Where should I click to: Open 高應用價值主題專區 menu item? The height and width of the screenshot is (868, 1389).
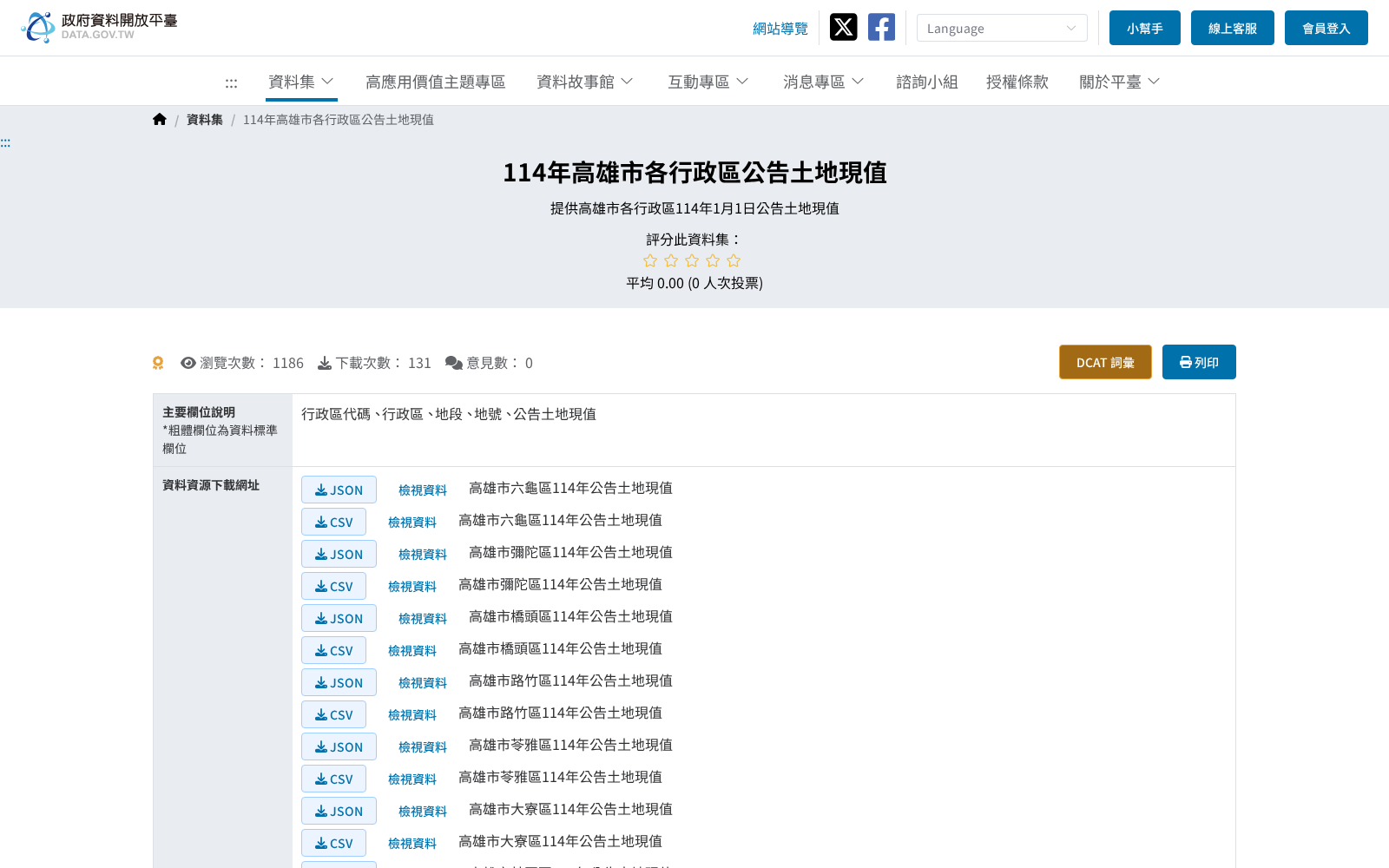click(x=435, y=82)
